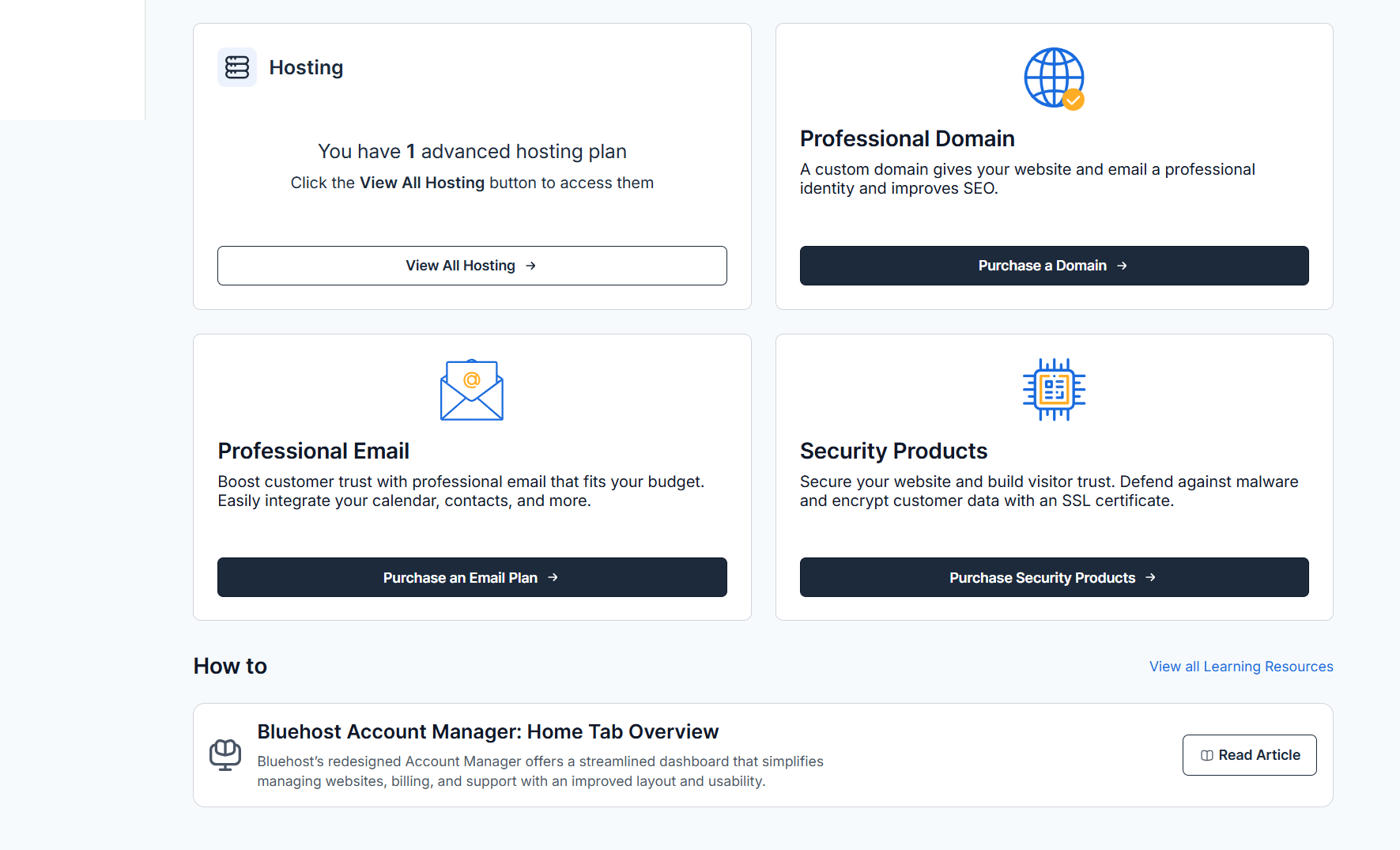
Task: Click 'You have 1 advanced hosting plan' text
Action: [472, 151]
